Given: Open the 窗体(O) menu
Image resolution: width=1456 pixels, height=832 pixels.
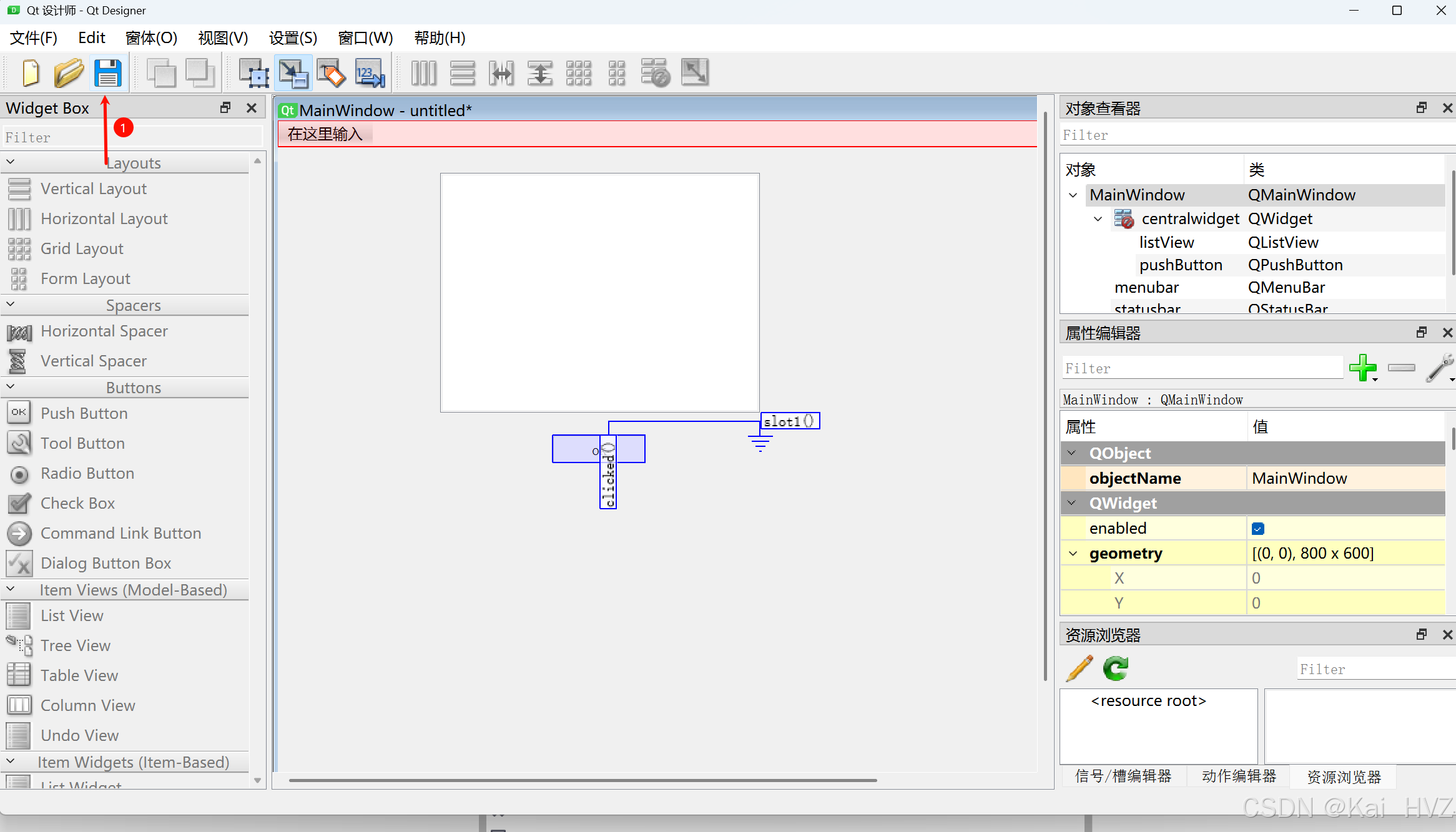Looking at the screenshot, I should (x=151, y=38).
